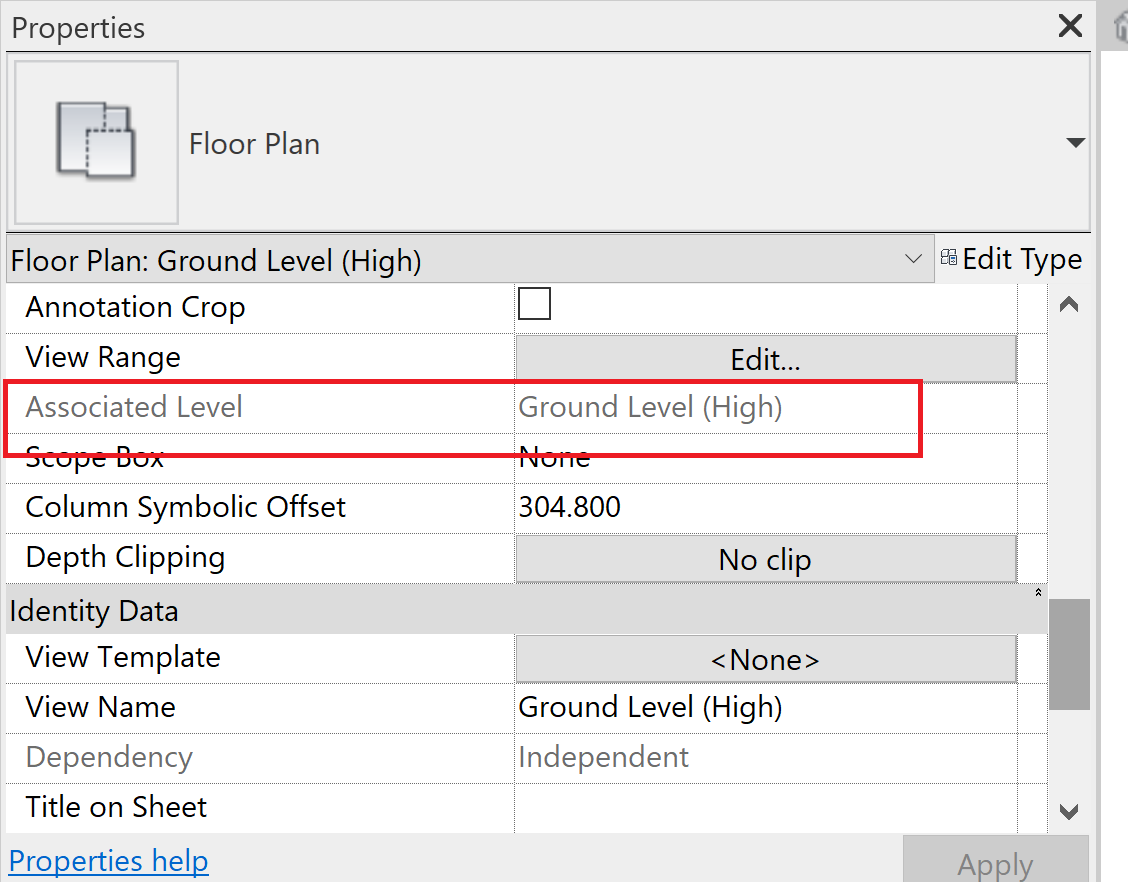The height and width of the screenshot is (882, 1128).
Task: Click No clip for Depth Clipping
Action: [765, 557]
